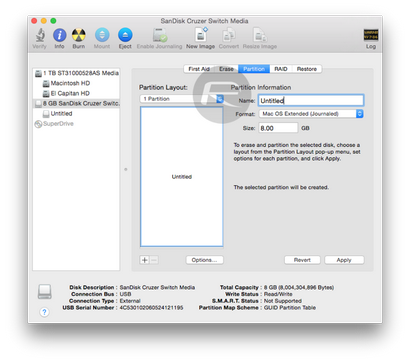410x362 pixels.
Task: Click the partition Name text field
Action: tap(311, 100)
